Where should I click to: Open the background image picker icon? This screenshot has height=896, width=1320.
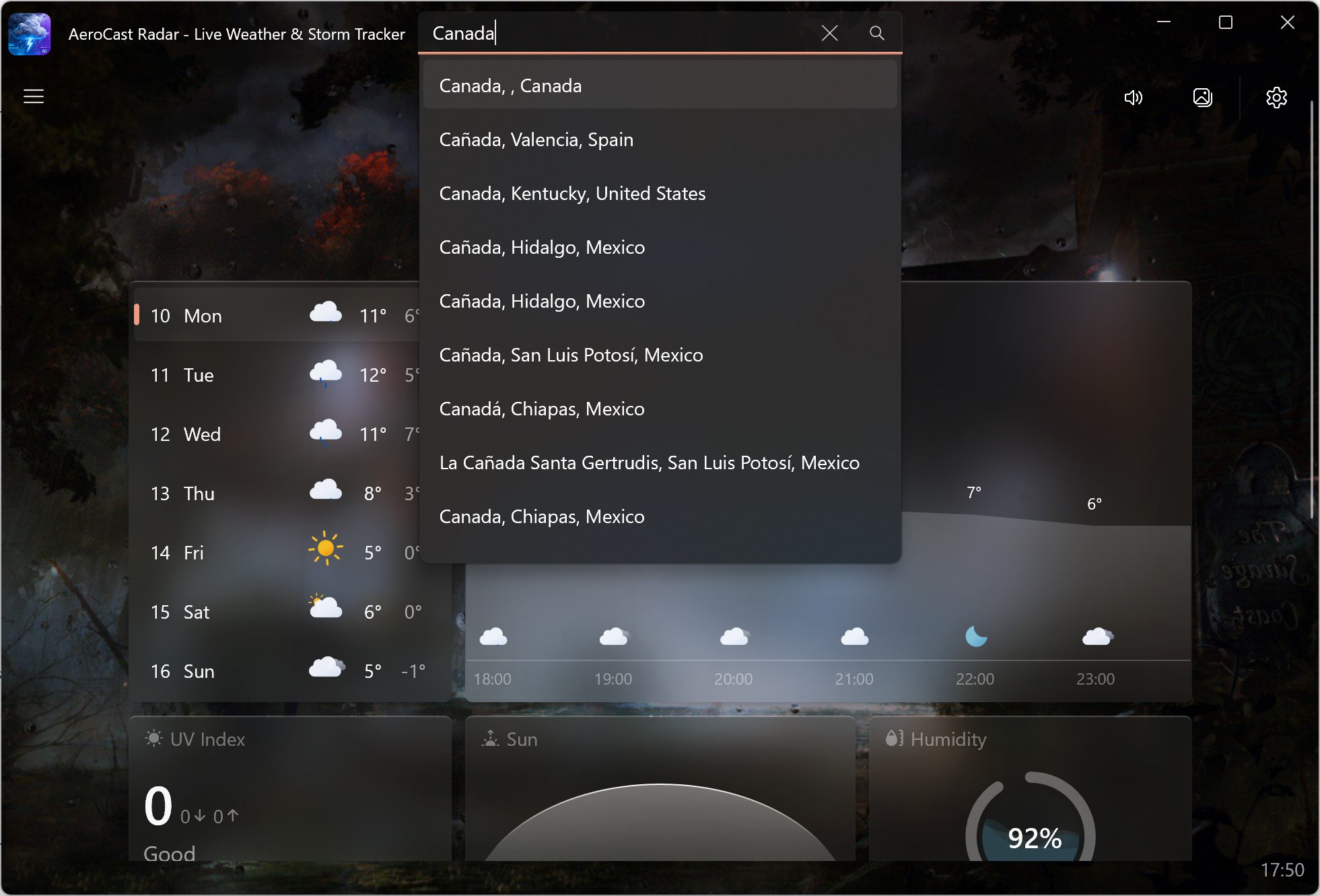[1203, 98]
